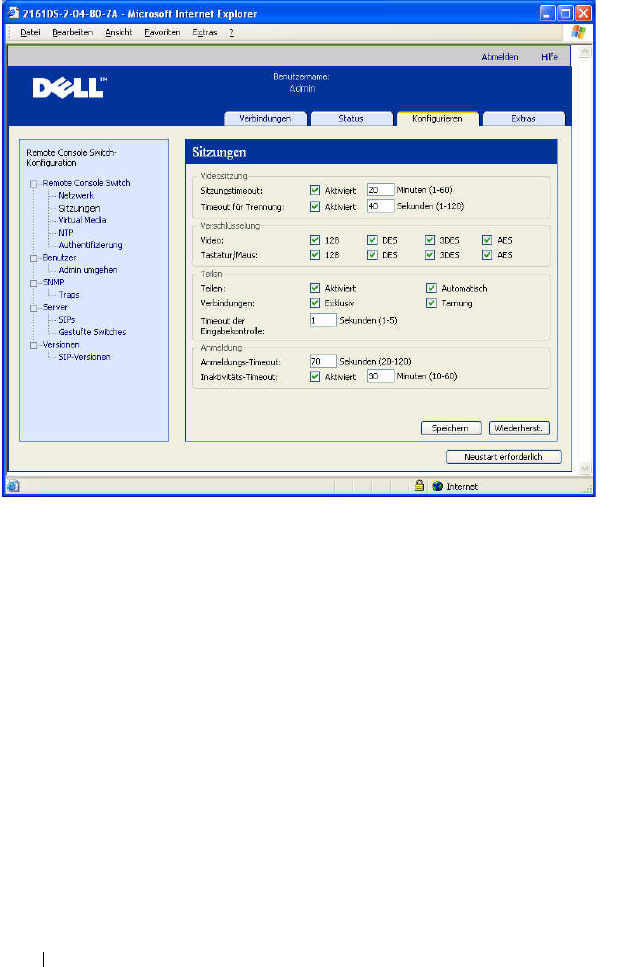
Task: Click the Windows flag logo in menu bar
Action: pyautogui.click(x=578, y=32)
